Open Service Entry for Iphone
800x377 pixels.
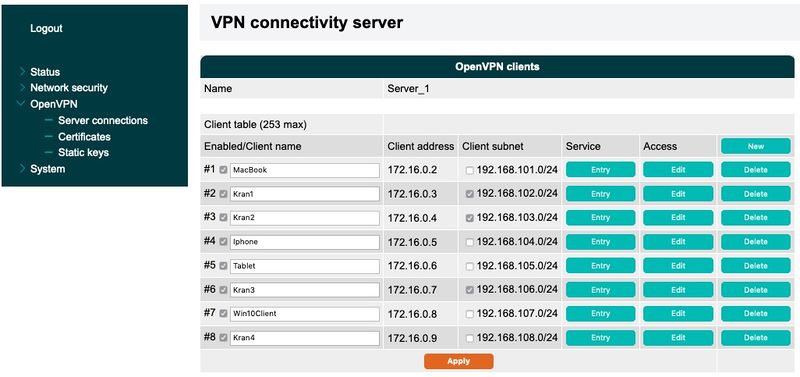(601, 242)
